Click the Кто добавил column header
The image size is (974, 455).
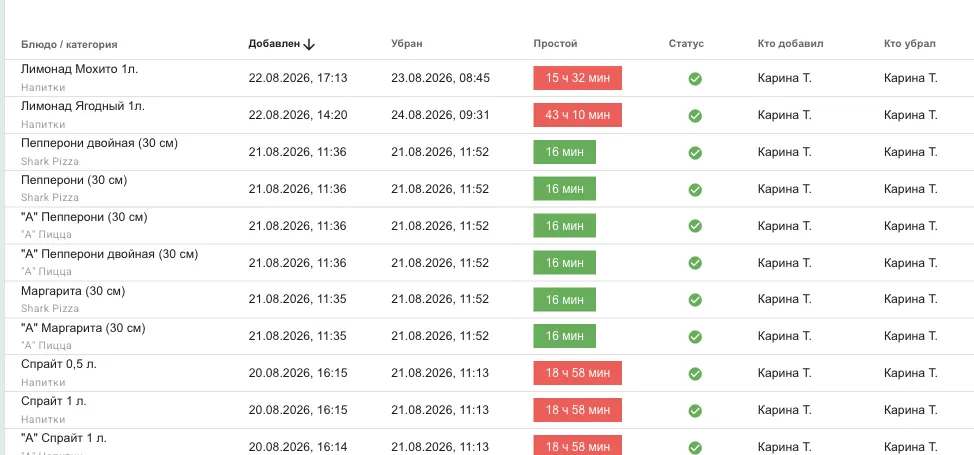coord(790,44)
